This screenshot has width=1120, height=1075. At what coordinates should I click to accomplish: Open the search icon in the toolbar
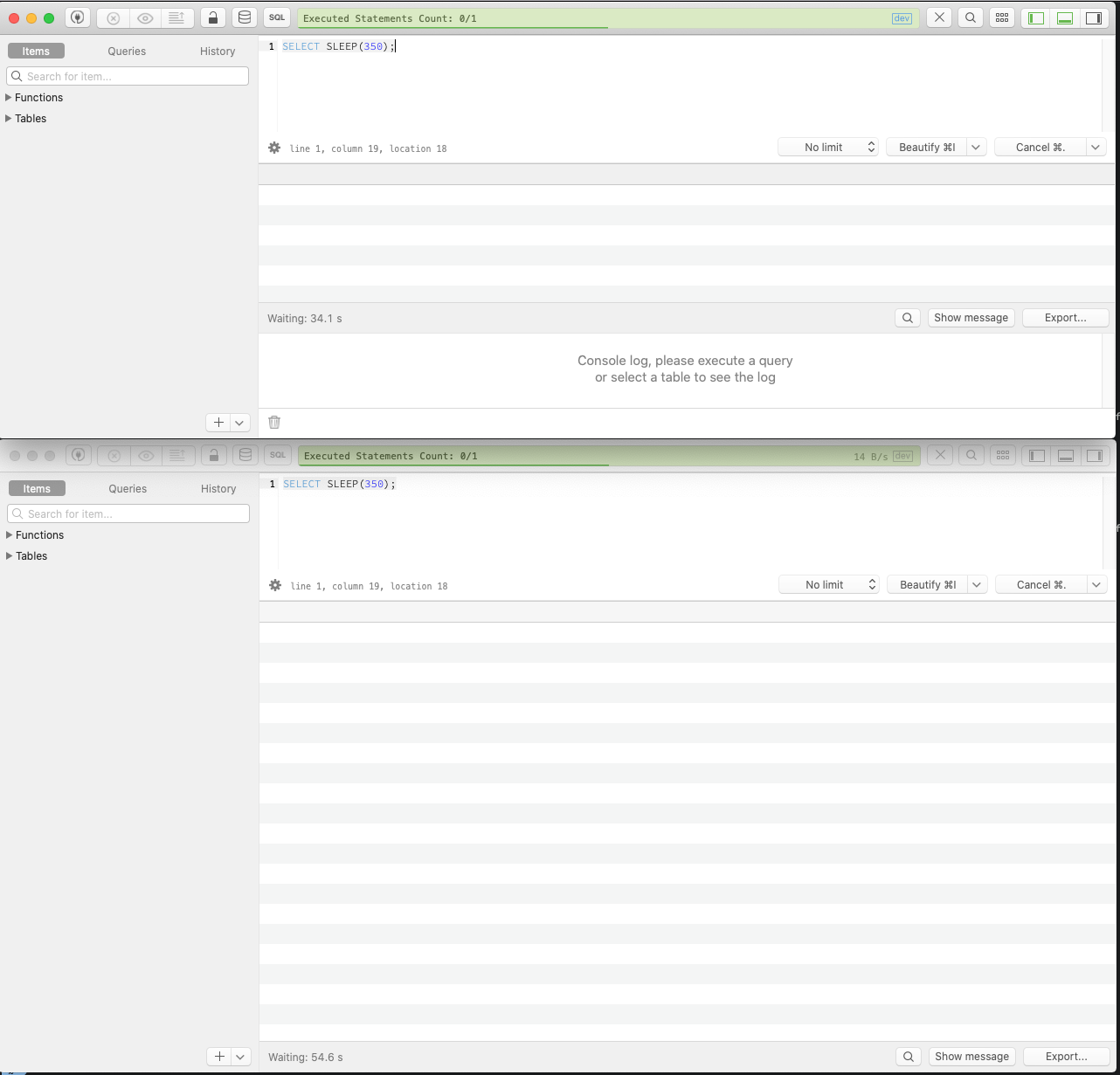(x=970, y=17)
